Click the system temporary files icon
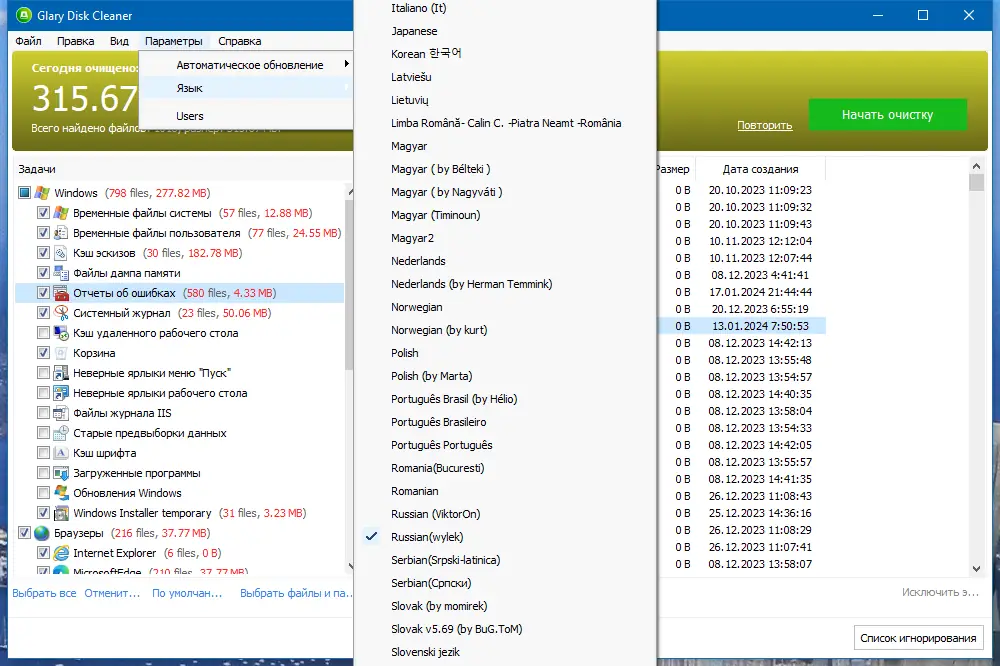Screen dimensions: 1000x666 point(61,213)
